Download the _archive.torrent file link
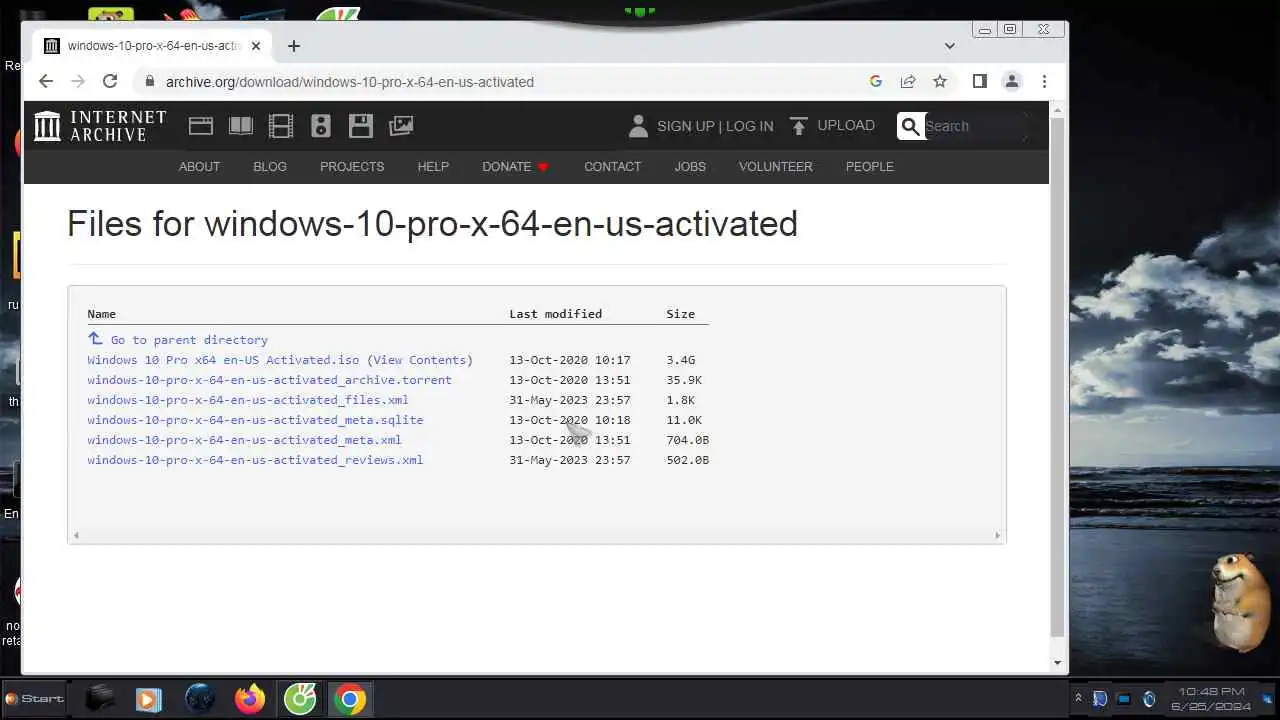1280x720 pixels. tap(269, 380)
